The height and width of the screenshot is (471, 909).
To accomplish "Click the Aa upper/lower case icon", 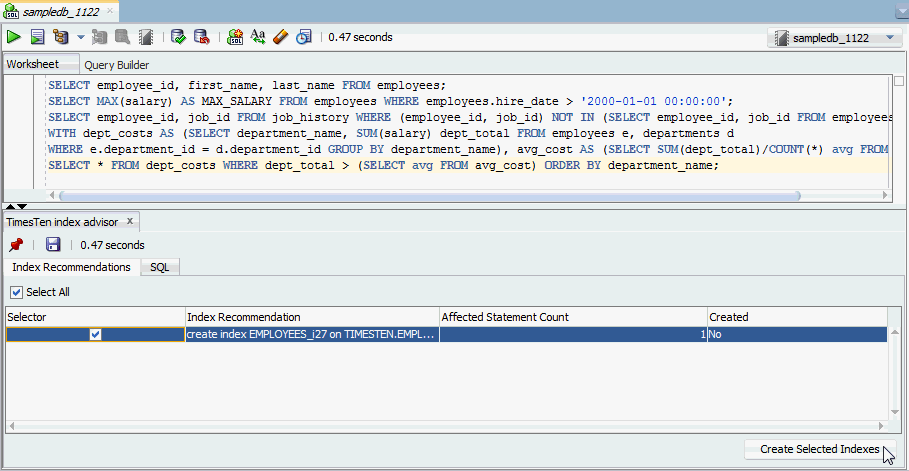I will point(257,37).
